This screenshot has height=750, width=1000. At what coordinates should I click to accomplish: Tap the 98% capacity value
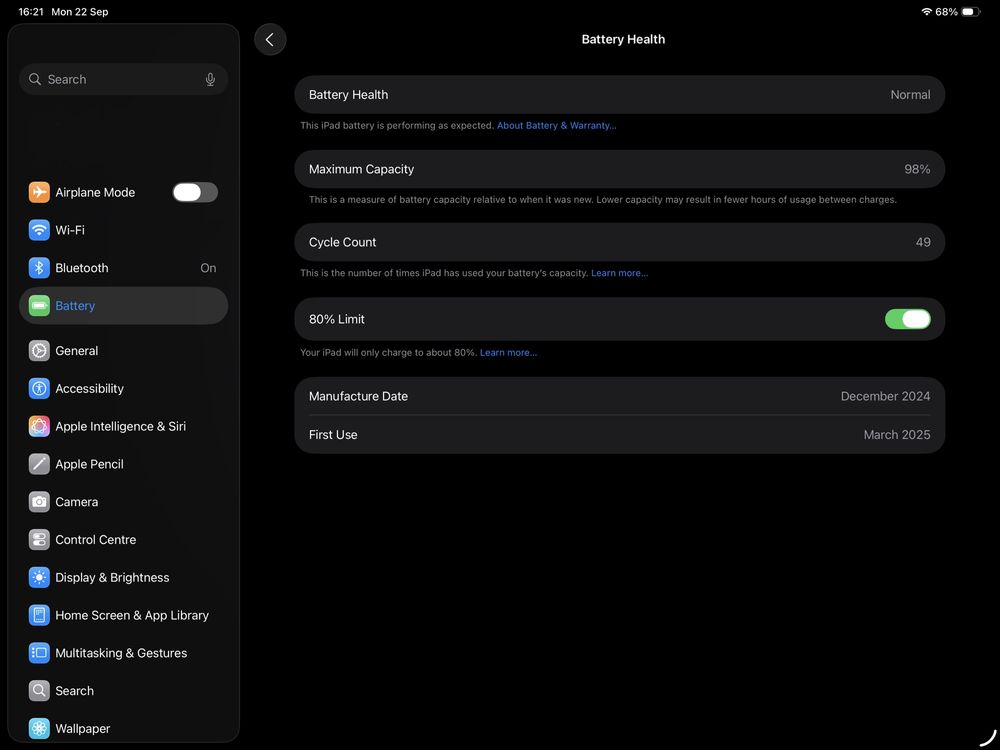(x=917, y=169)
